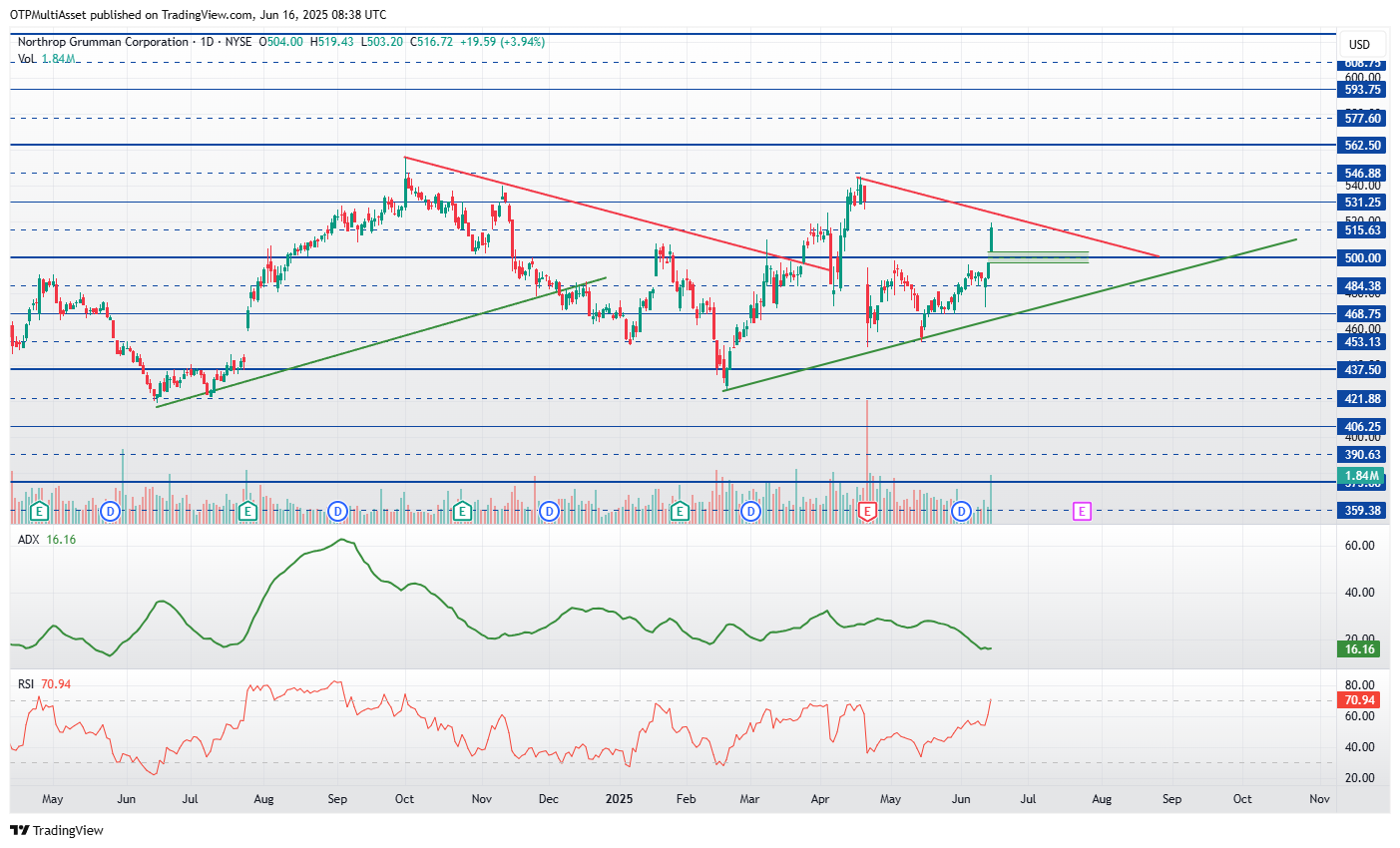Open the dividend marker at December 2024

[549, 512]
